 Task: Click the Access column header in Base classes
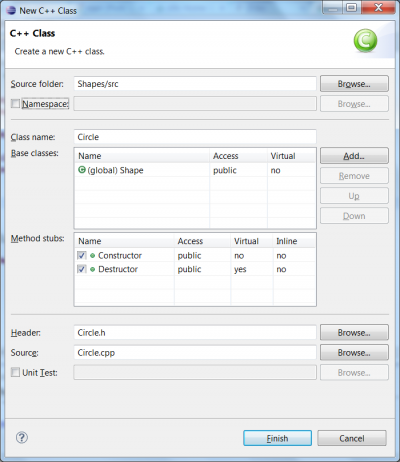tap(238, 156)
